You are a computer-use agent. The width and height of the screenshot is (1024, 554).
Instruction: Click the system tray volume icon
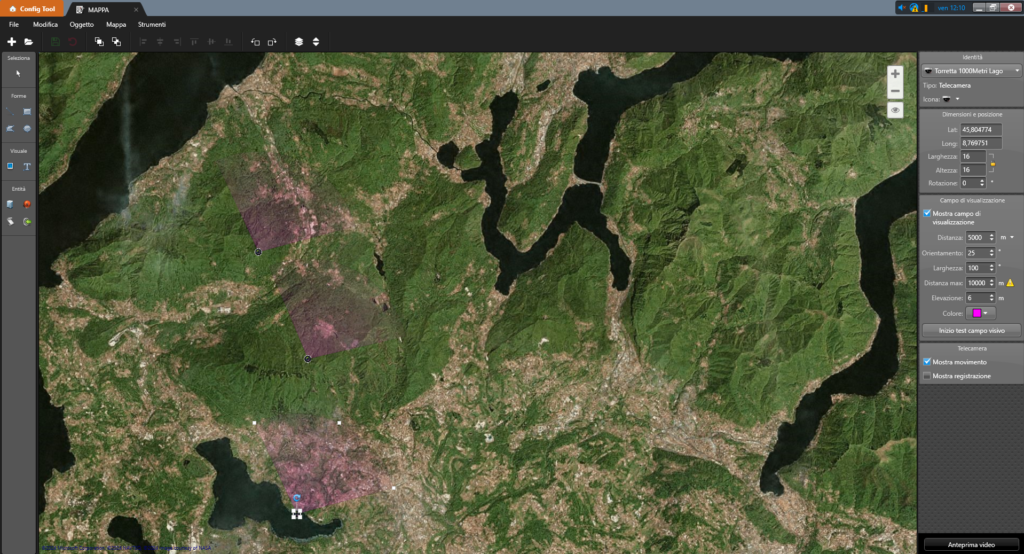pyautogui.click(x=902, y=8)
